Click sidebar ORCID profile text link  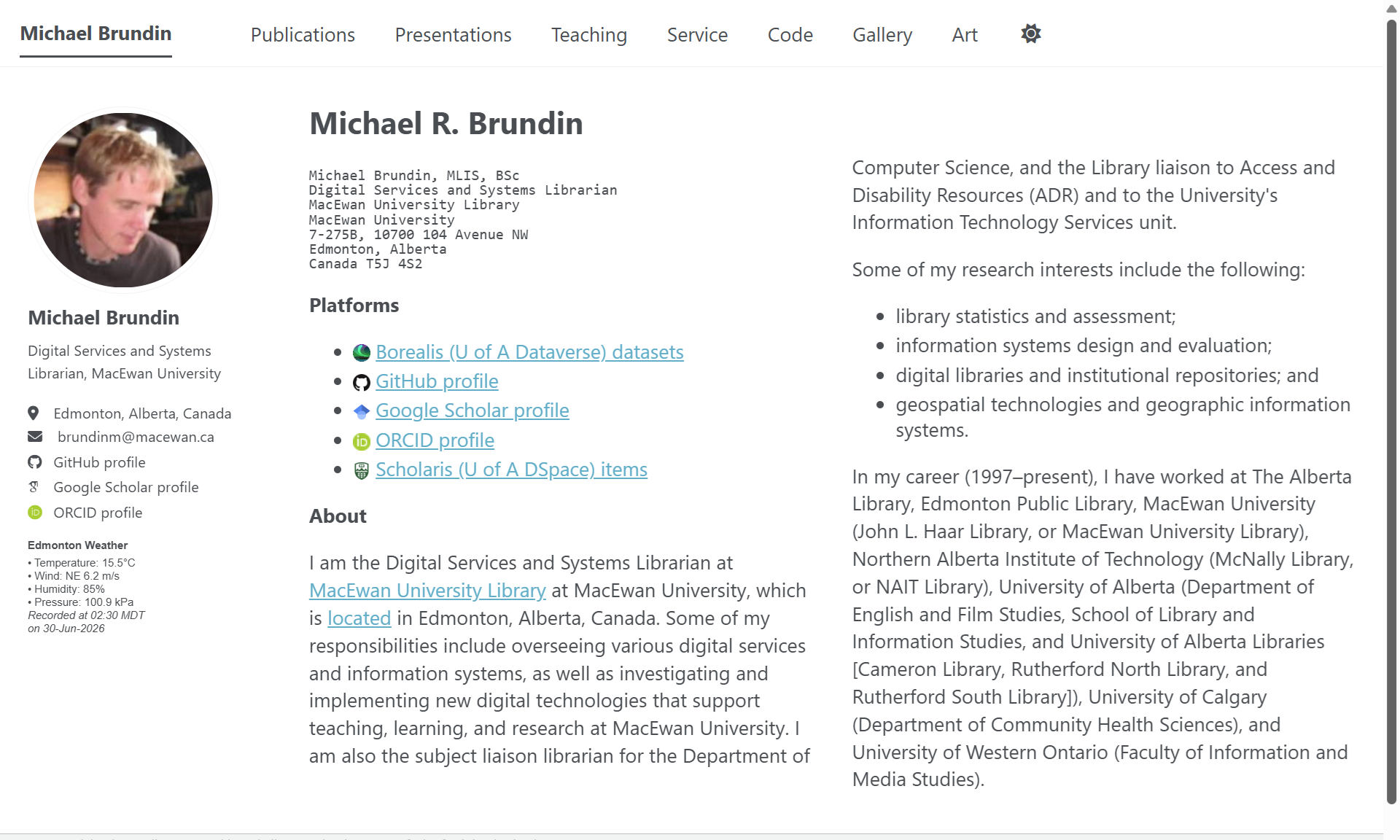(x=98, y=513)
